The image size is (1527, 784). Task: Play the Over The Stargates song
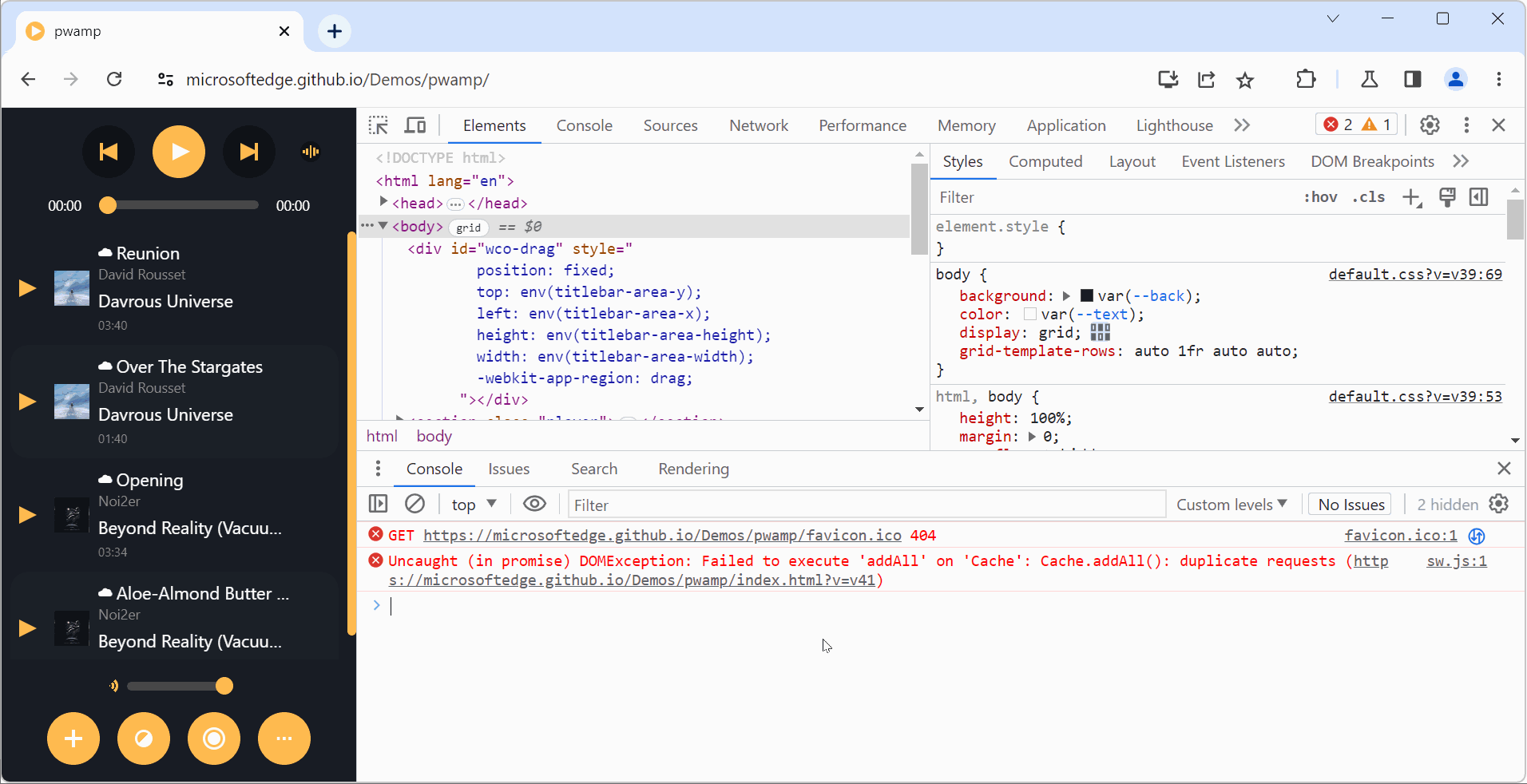click(28, 402)
